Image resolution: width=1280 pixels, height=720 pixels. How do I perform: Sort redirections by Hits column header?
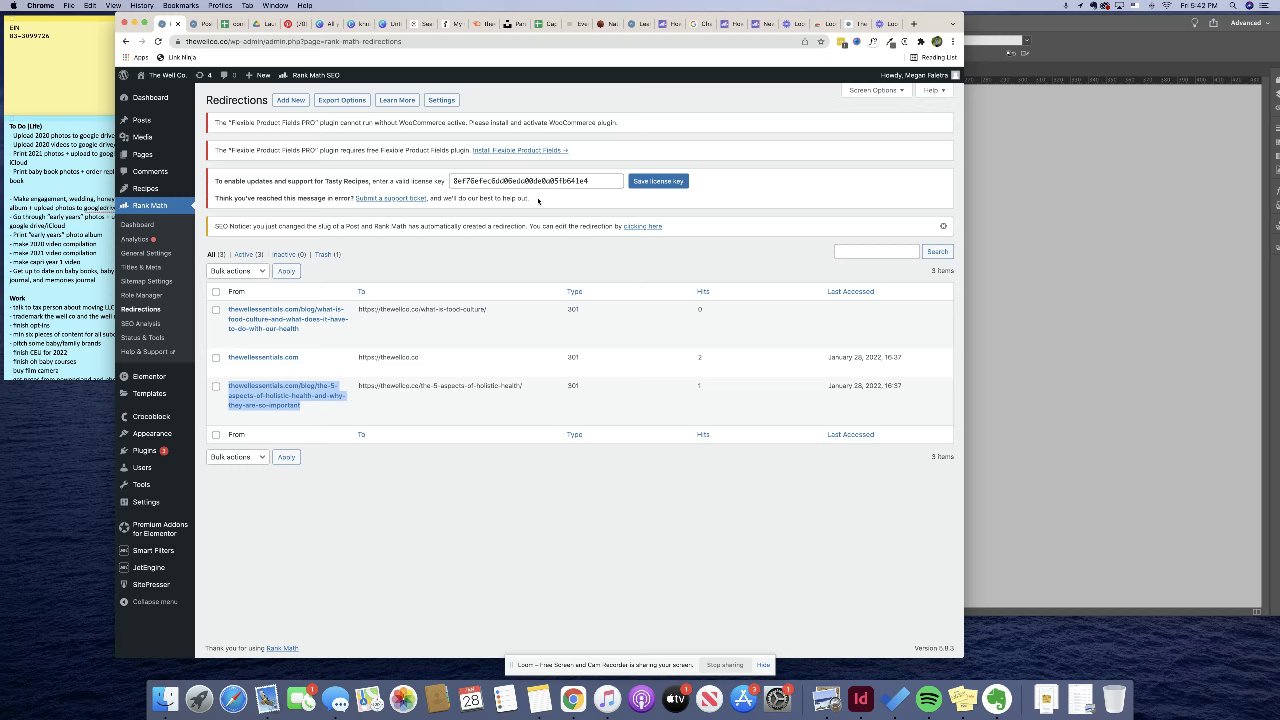(x=703, y=292)
